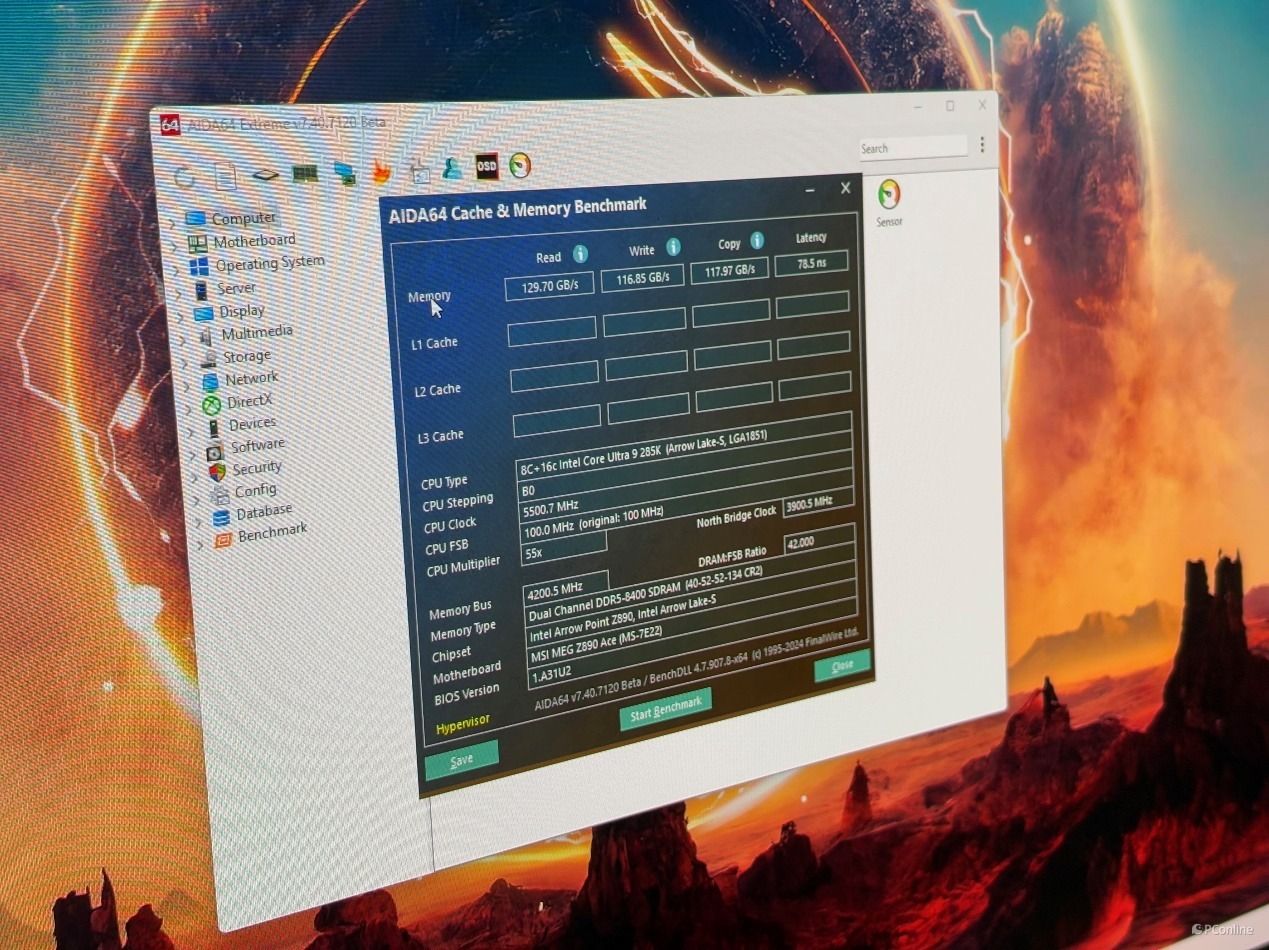Viewport: 1269px width, 950px height.
Task: Click the info icon next to Read
Action: (580, 255)
